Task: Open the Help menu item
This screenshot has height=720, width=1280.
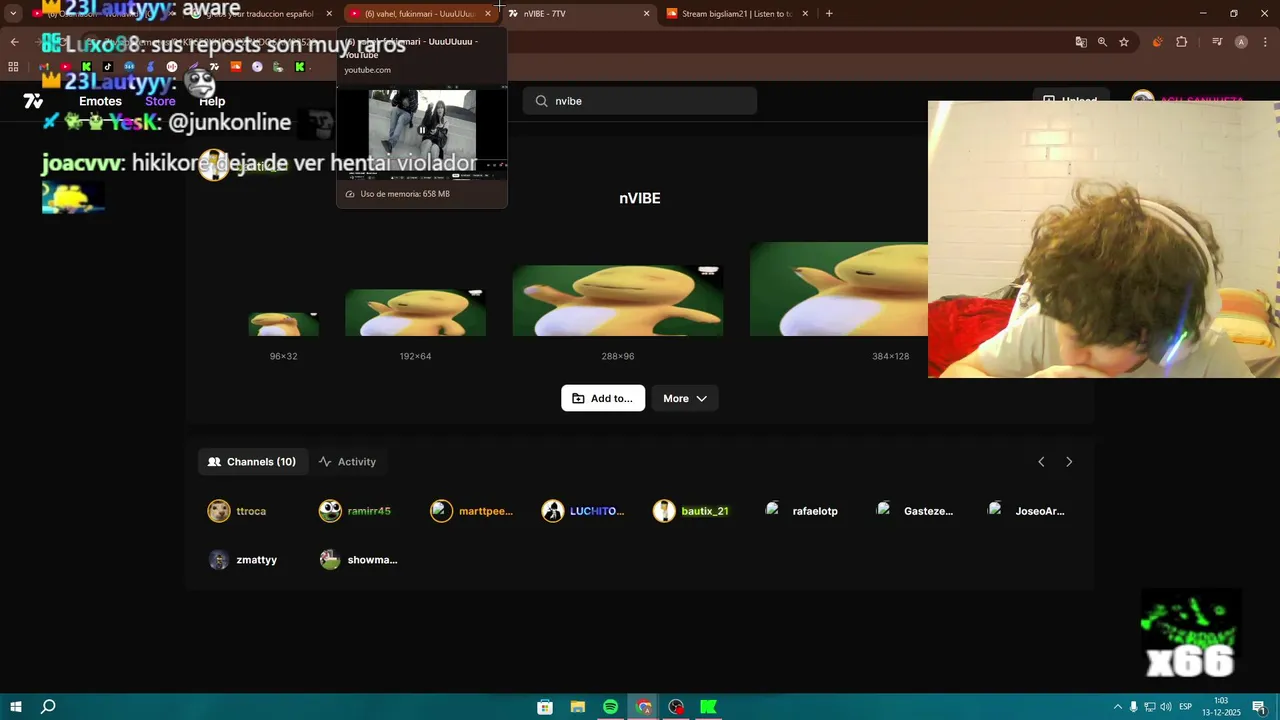Action: click(x=212, y=101)
